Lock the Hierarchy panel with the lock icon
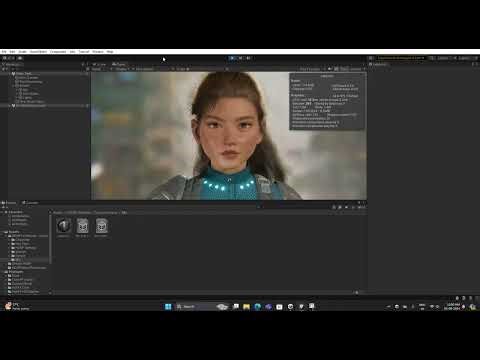Viewport: 480px width, 360px height. click(x=83, y=64)
